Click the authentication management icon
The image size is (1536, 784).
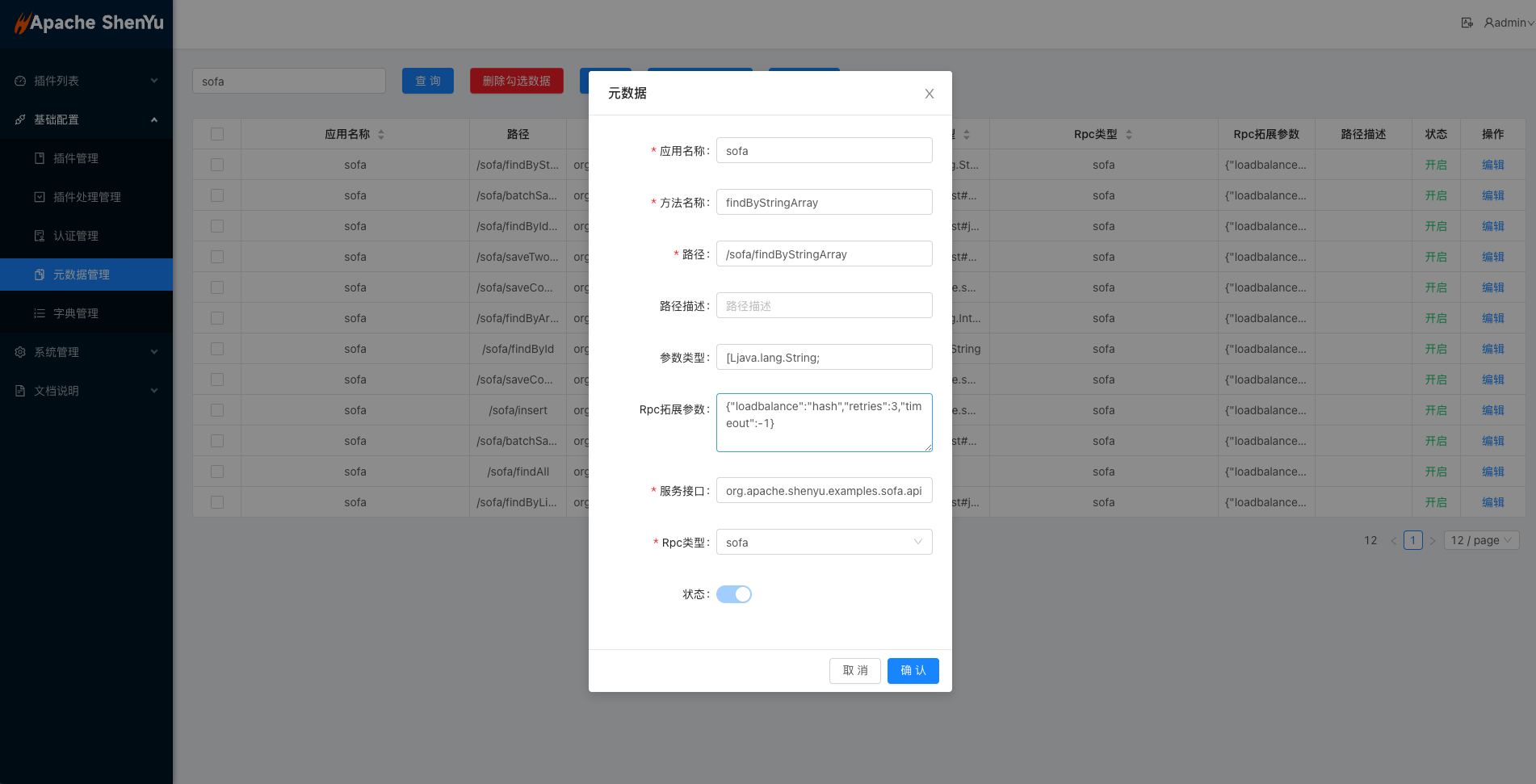point(40,236)
